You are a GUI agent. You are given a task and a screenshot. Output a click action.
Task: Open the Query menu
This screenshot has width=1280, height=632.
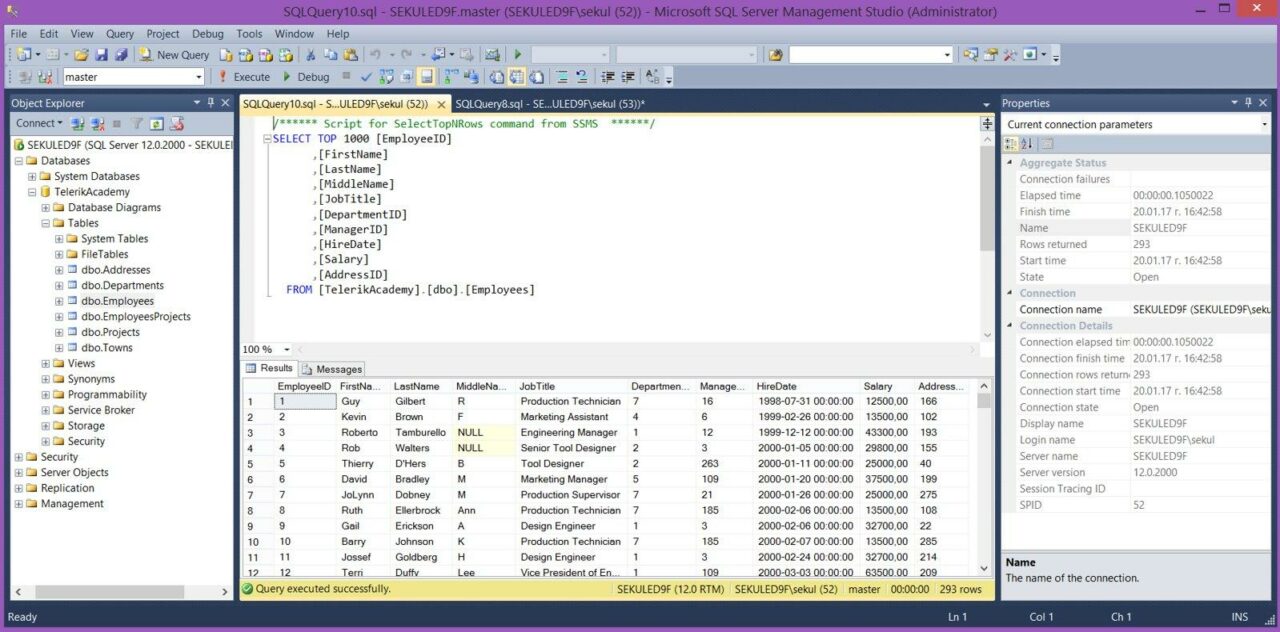pos(120,34)
